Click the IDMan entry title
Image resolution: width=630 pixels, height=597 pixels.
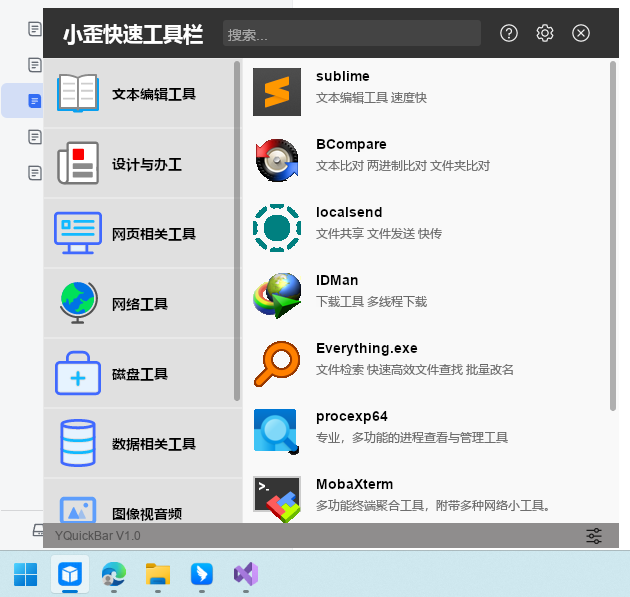(x=337, y=280)
